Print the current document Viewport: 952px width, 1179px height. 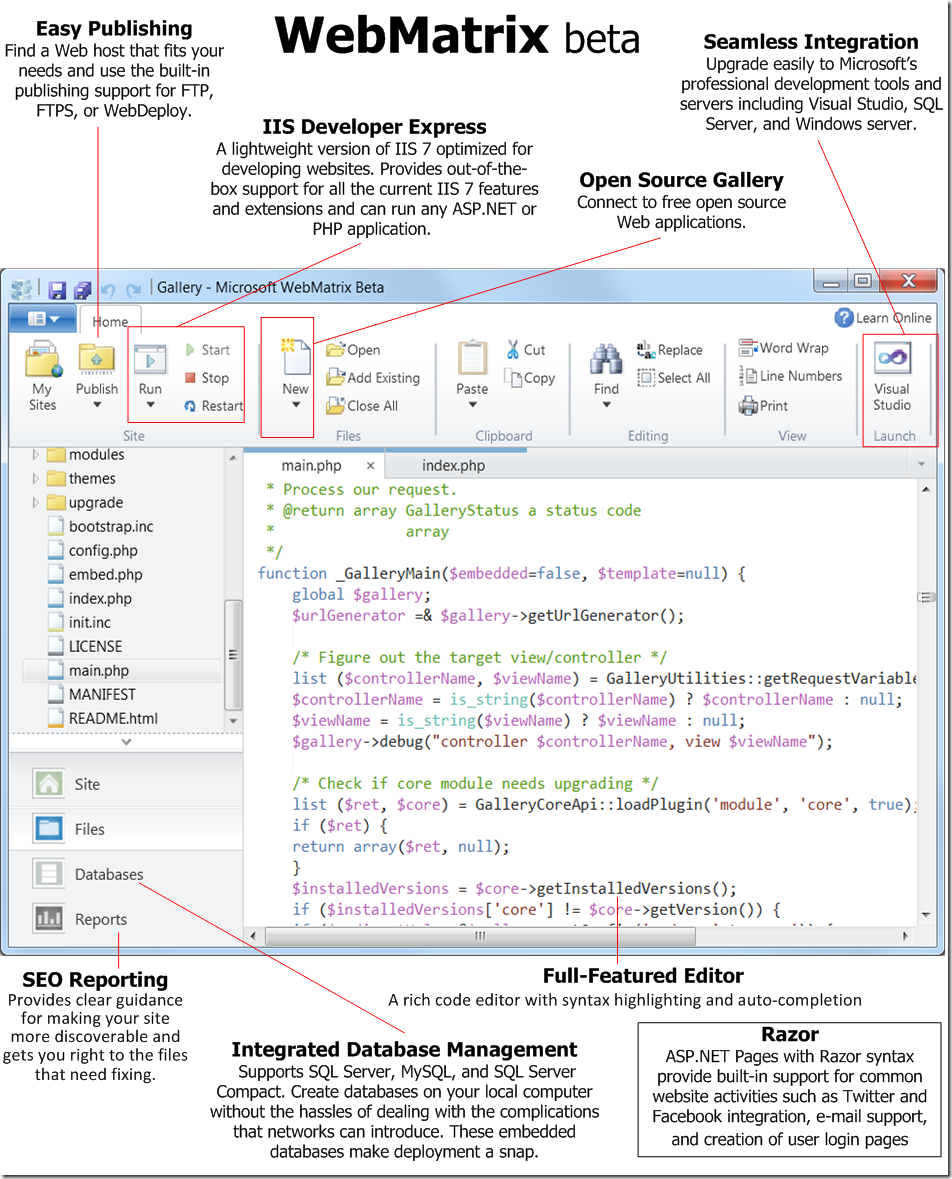(763, 406)
